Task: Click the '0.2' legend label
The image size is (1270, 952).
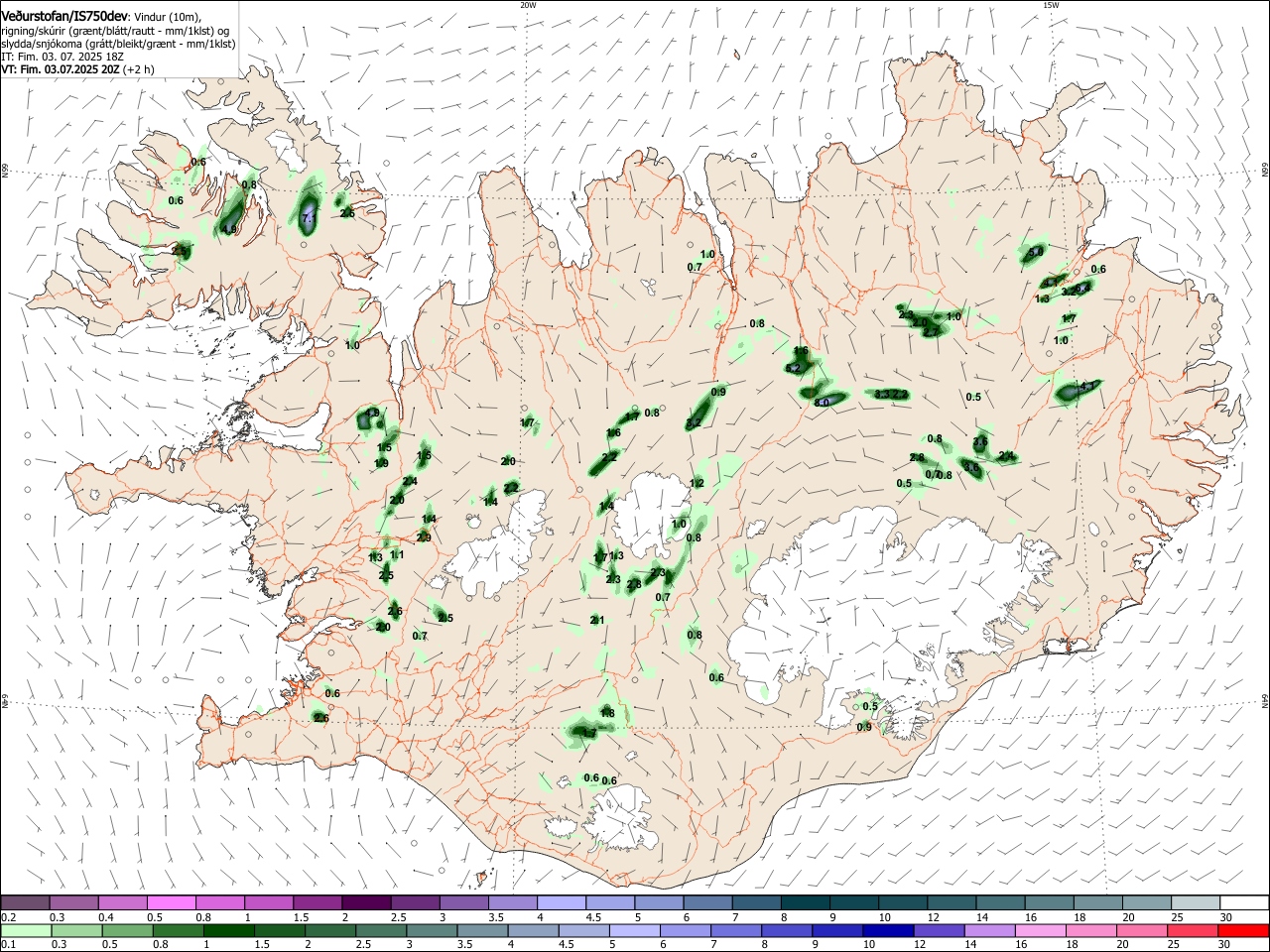Action: point(8,917)
